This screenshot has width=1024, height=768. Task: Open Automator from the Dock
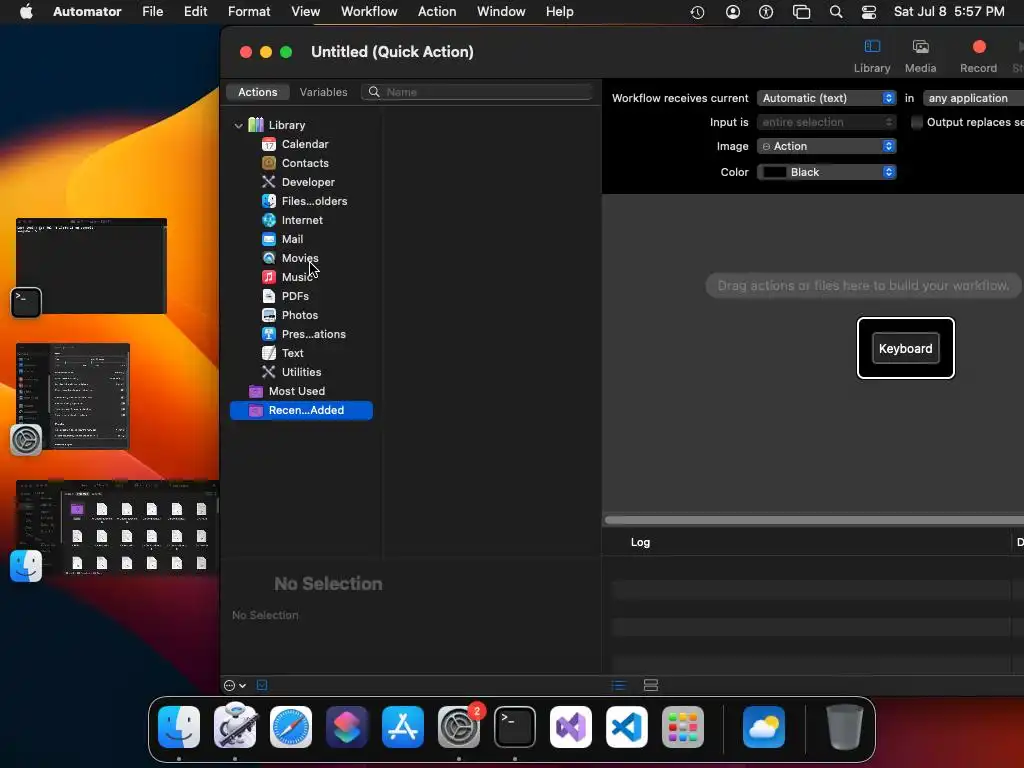(235, 726)
